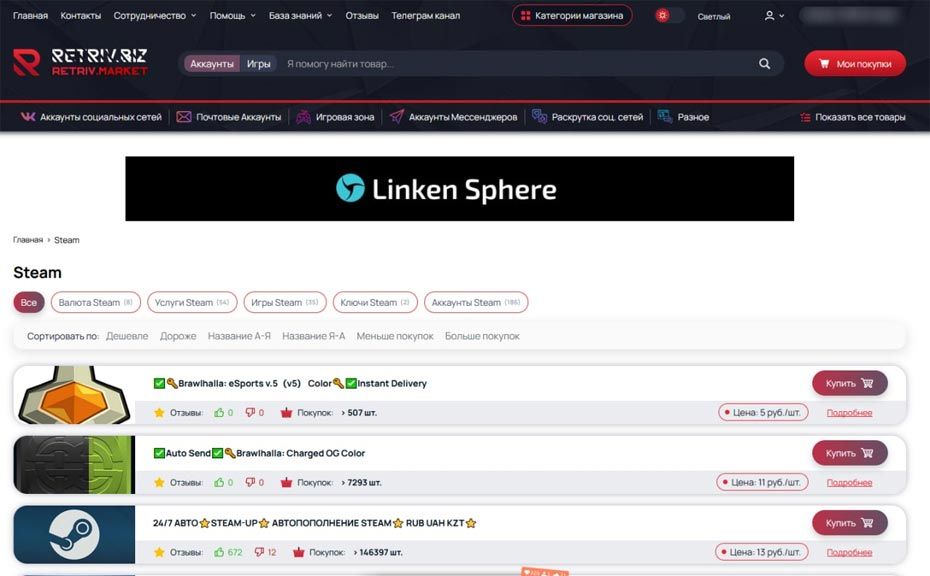Open Подробнее for Charged OG Color
The height and width of the screenshot is (576, 930).
[x=849, y=483]
